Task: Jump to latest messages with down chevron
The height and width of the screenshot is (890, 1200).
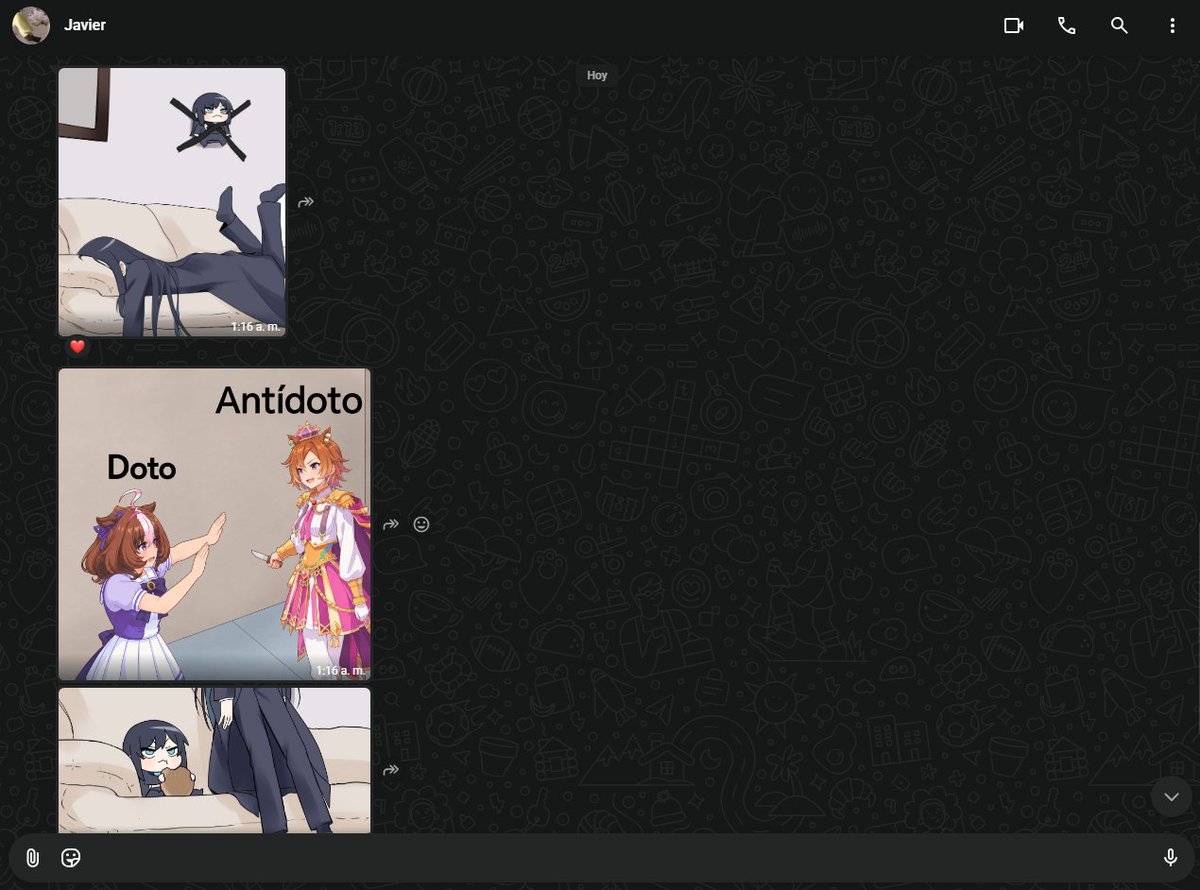Action: pyautogui.click(x=1171, y=796)
